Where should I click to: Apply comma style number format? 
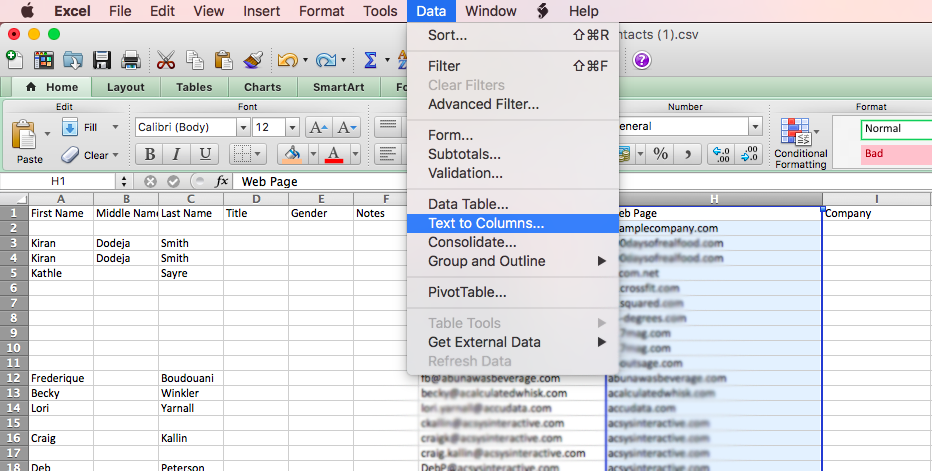pos(688,154)
